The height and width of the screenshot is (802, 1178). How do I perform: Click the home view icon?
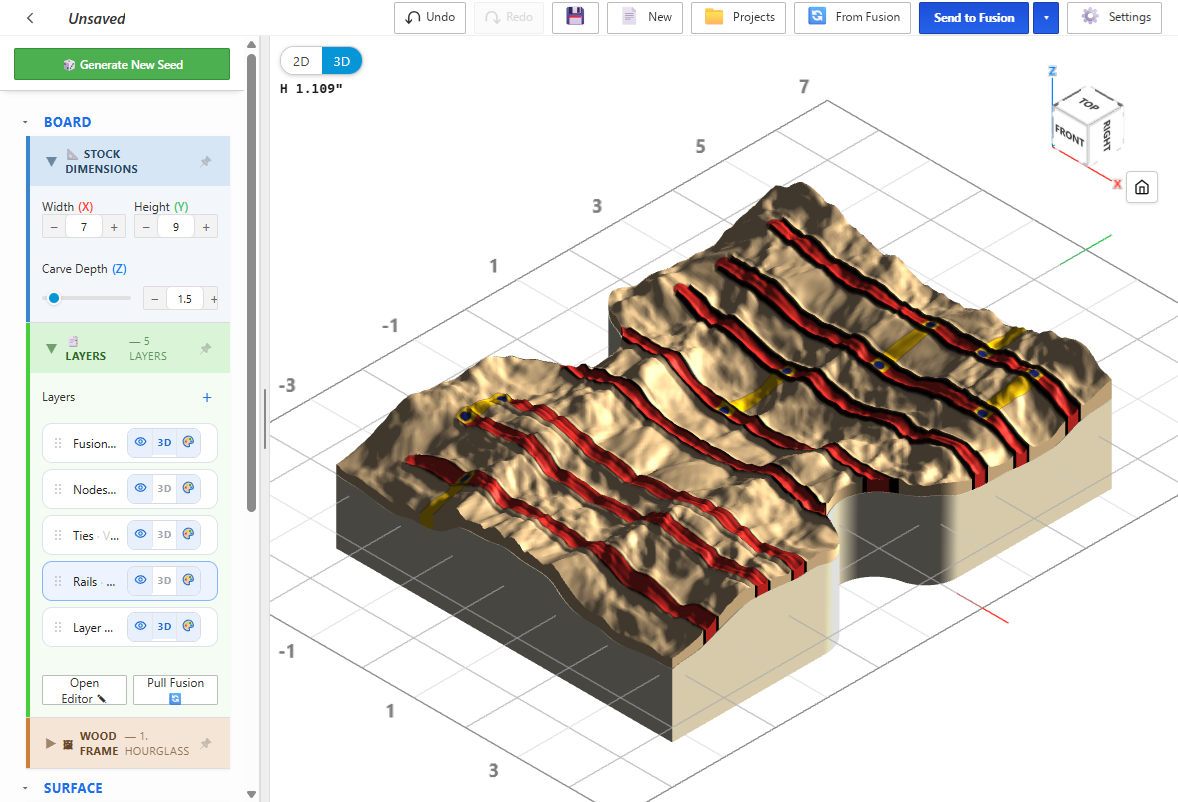(x=1142, y=187)
